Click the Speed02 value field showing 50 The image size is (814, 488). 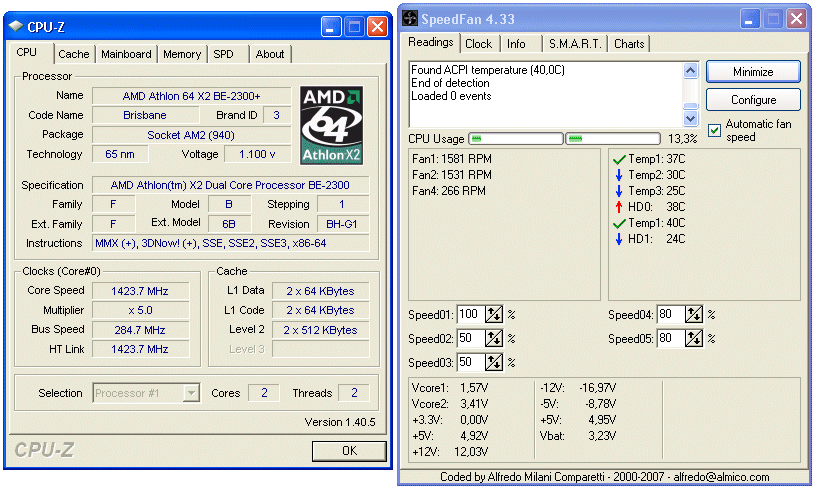pos(471,338)
